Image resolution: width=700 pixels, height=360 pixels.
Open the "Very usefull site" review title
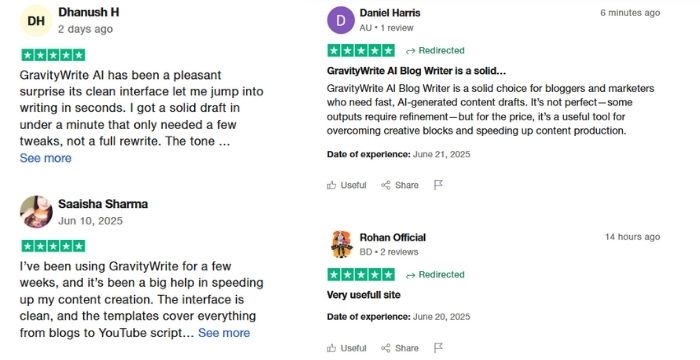363,295
